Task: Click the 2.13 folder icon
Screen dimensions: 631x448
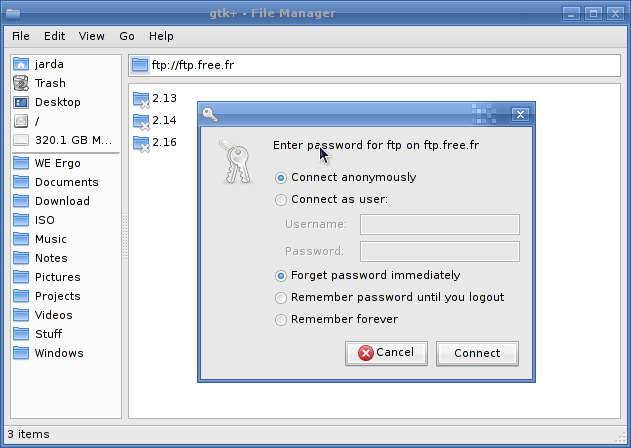Action: (141, 99)
